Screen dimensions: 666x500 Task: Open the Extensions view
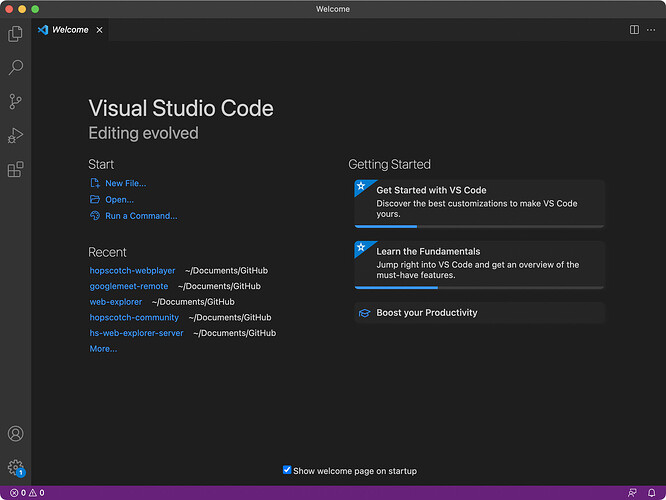coord(15,169)
